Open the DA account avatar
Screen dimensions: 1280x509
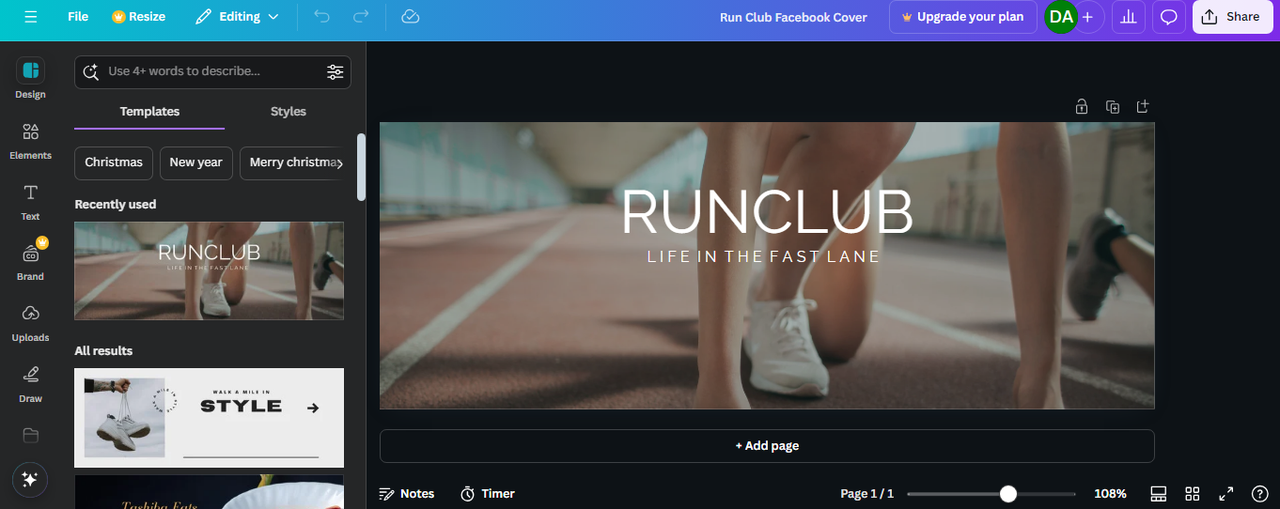1061,17
